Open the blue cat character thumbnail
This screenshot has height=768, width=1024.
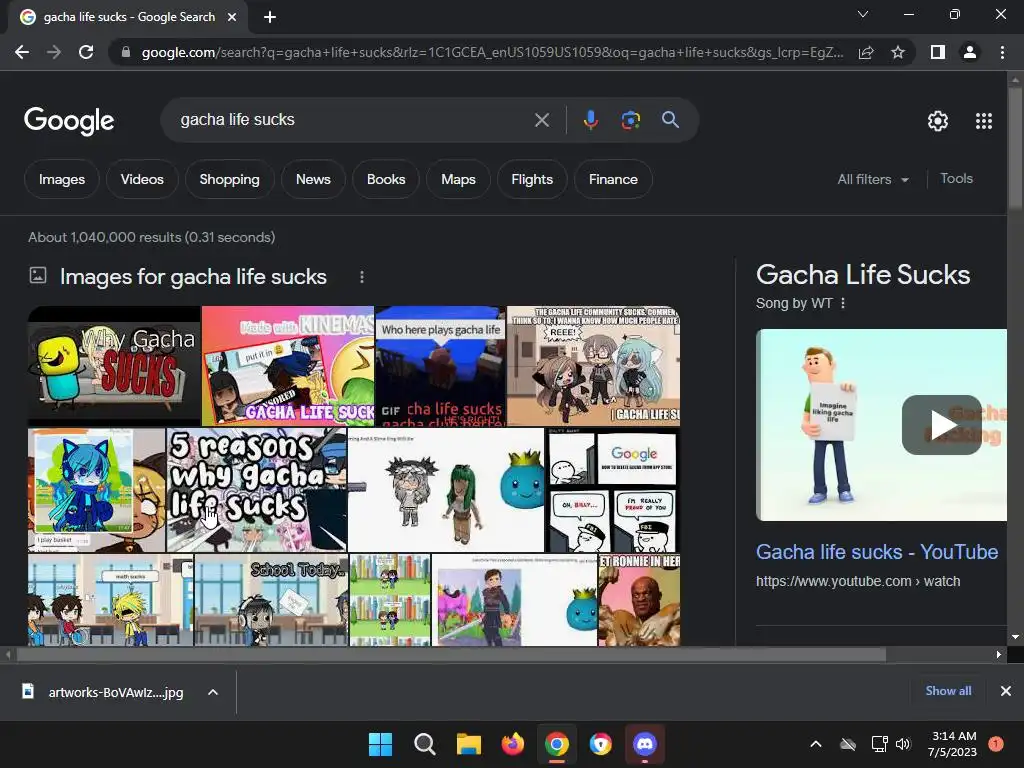pos(97,490)
